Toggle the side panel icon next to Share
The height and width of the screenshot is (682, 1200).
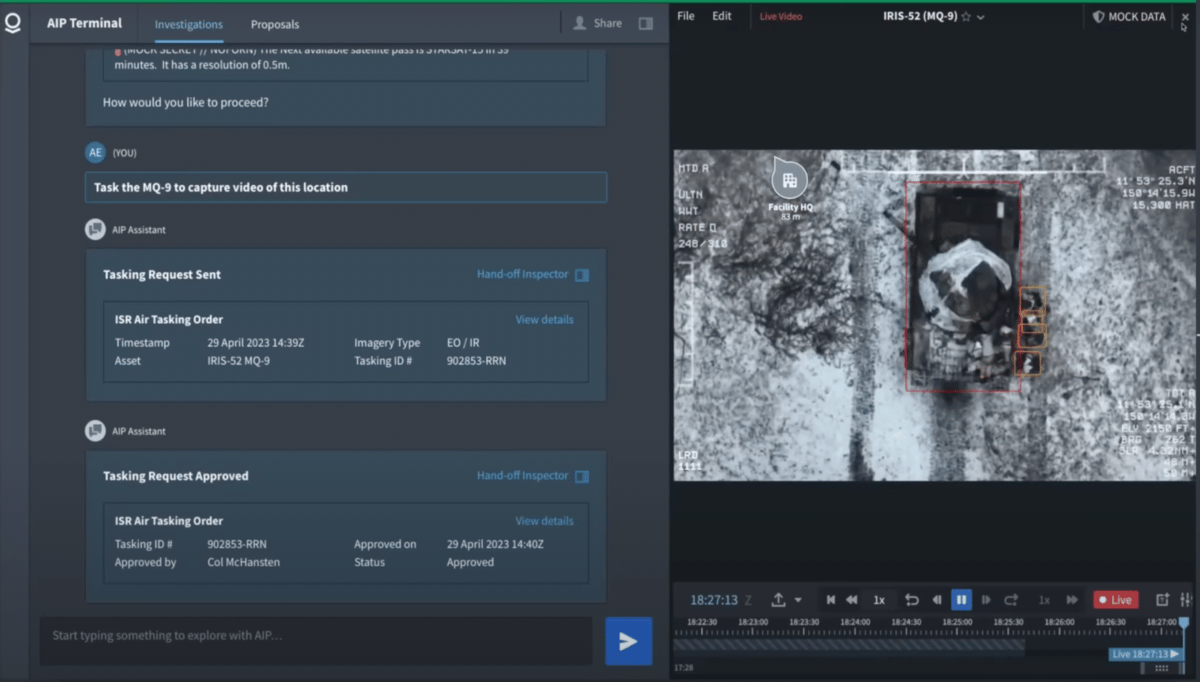[x=646, y=23]
